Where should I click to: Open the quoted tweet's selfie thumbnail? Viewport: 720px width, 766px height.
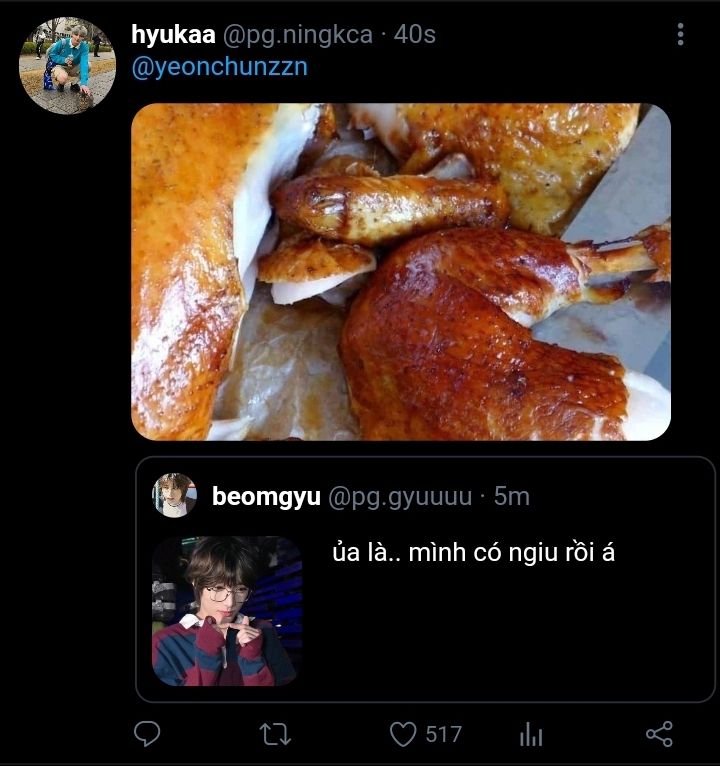click(x=227, y=611)
